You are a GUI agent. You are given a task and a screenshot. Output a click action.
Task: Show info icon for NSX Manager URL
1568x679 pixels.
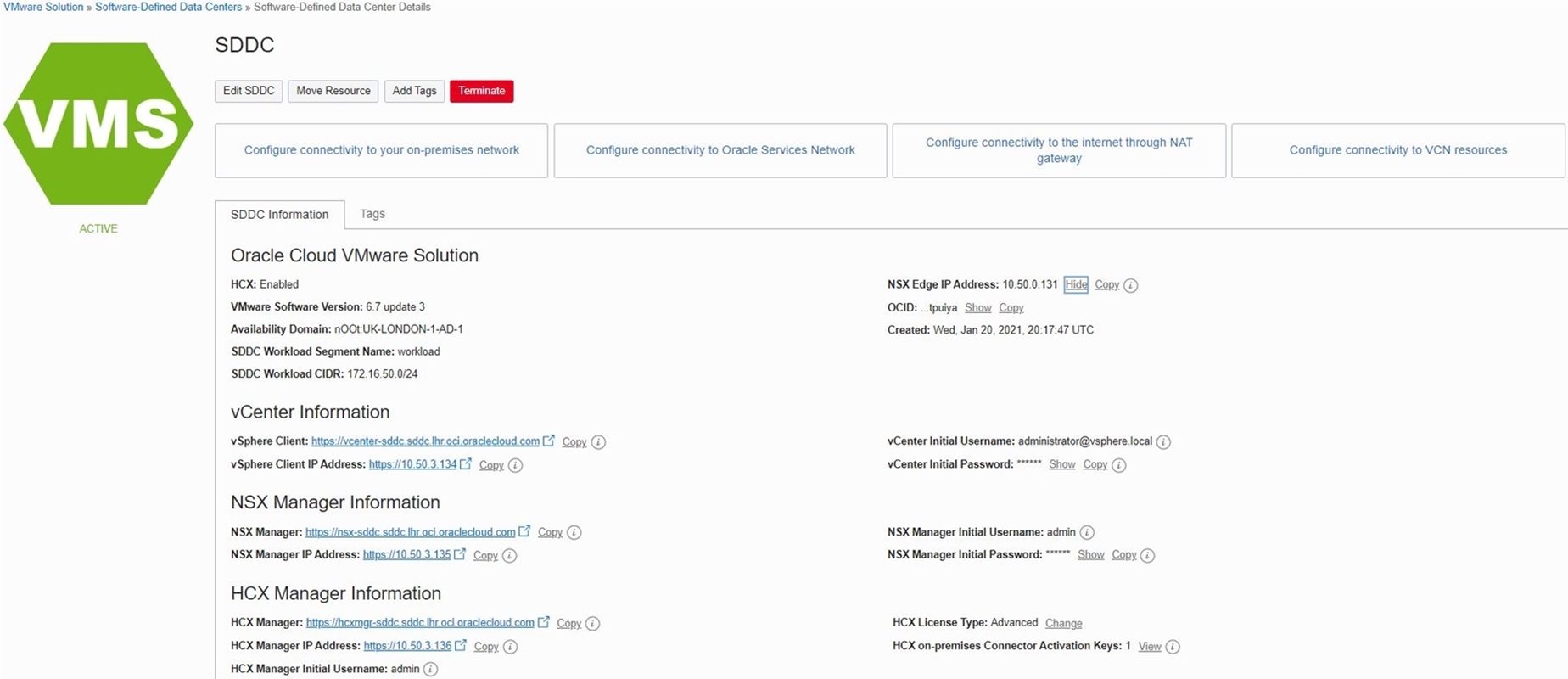click(574, 533)
